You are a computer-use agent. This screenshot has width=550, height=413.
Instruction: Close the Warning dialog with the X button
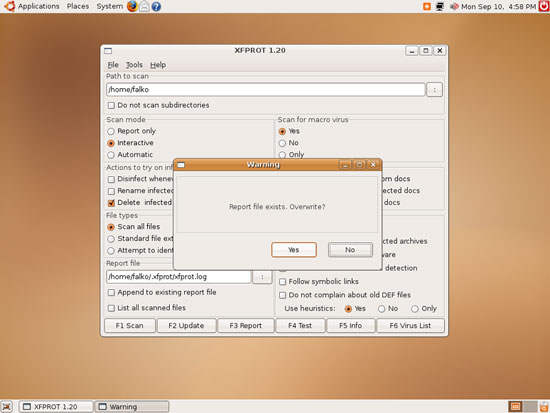click(373, 165)
